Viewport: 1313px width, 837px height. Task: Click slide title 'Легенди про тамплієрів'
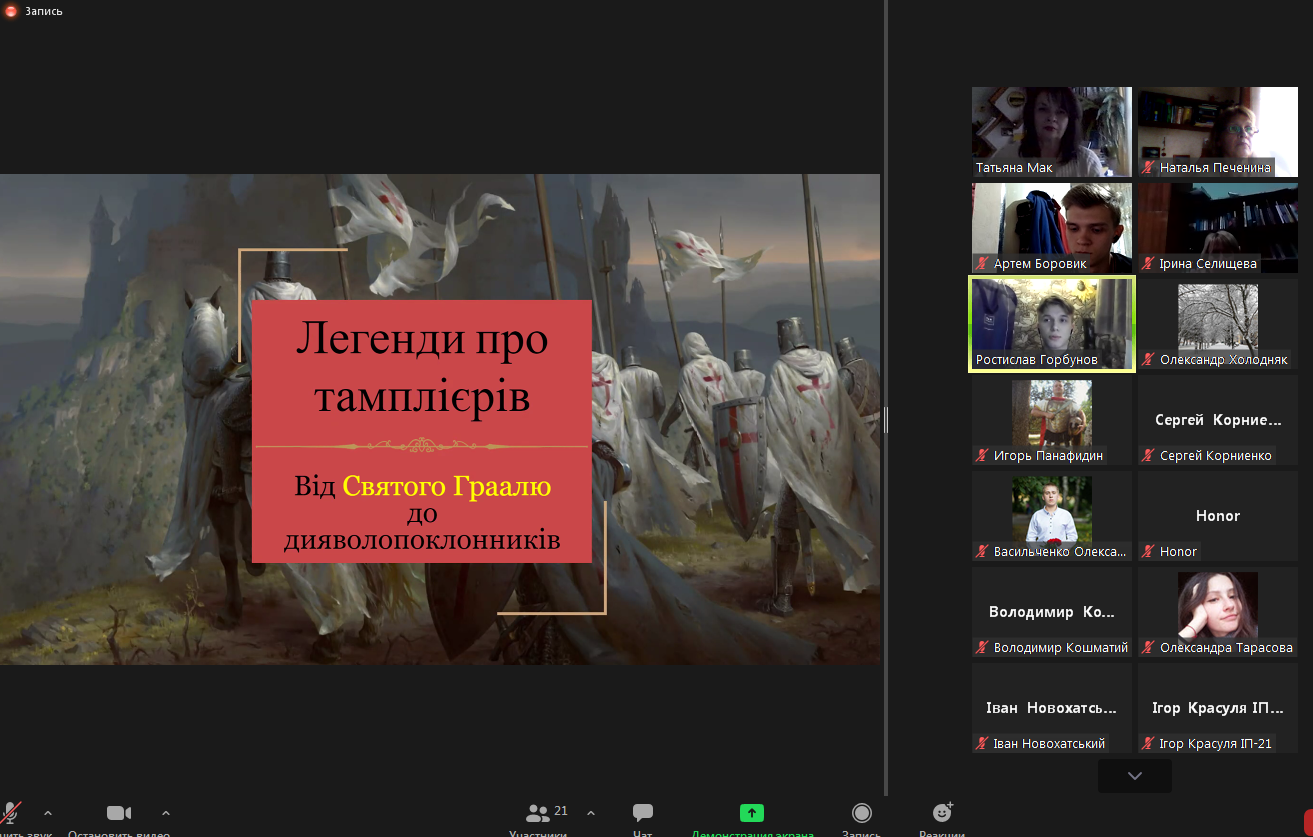(x=422, y=369)
